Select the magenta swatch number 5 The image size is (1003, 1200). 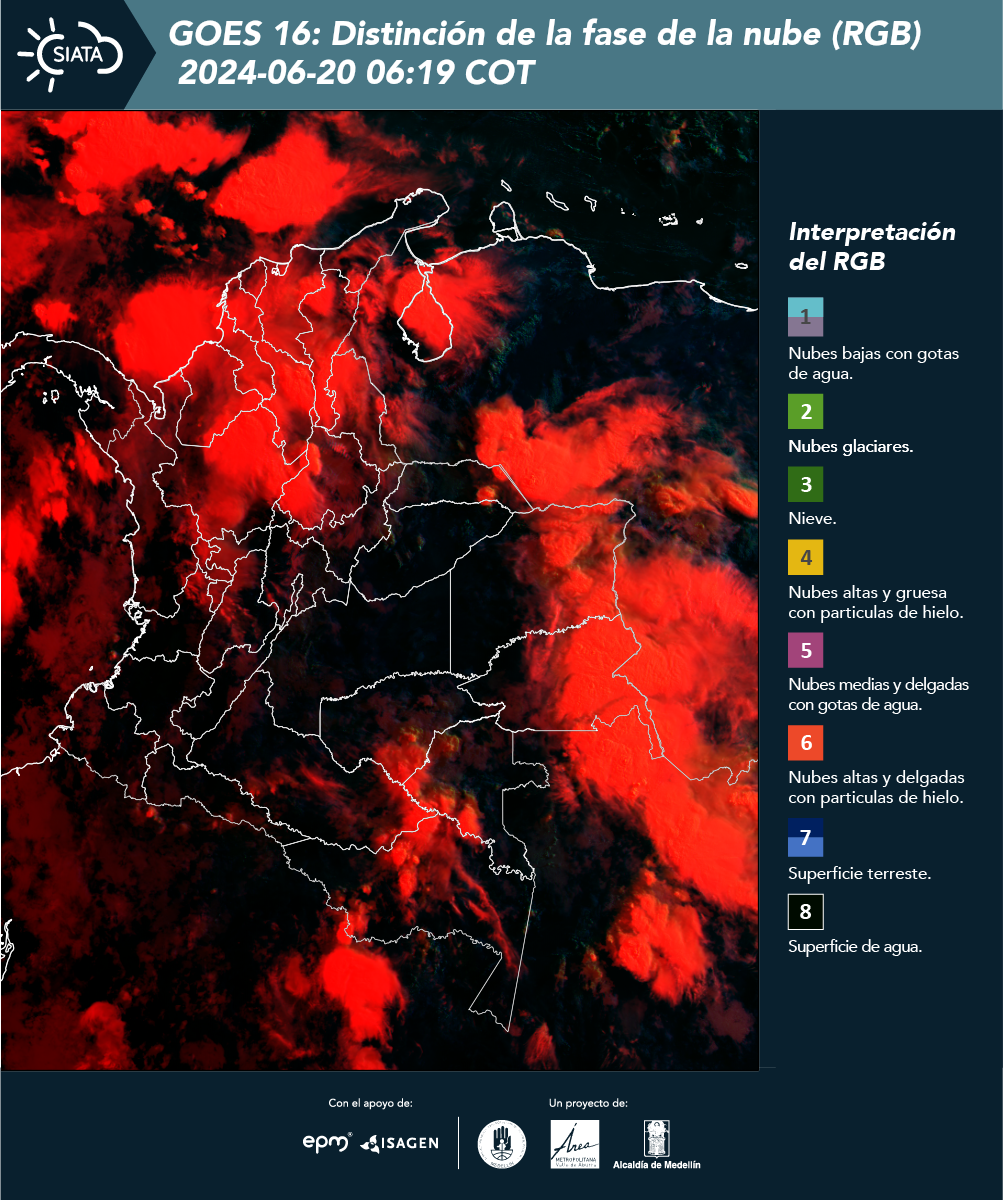[805, 650]
